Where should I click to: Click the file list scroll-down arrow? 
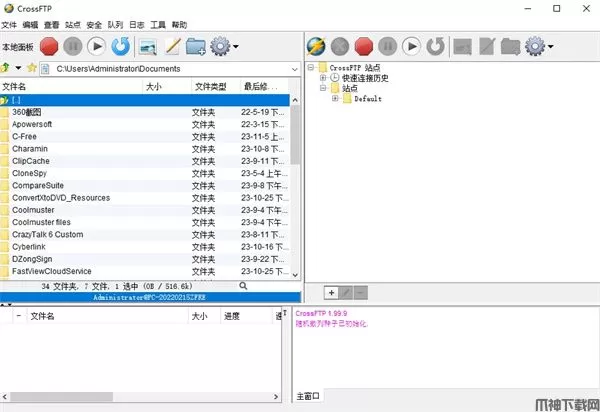pyautogui.click(x=295, y=275)
